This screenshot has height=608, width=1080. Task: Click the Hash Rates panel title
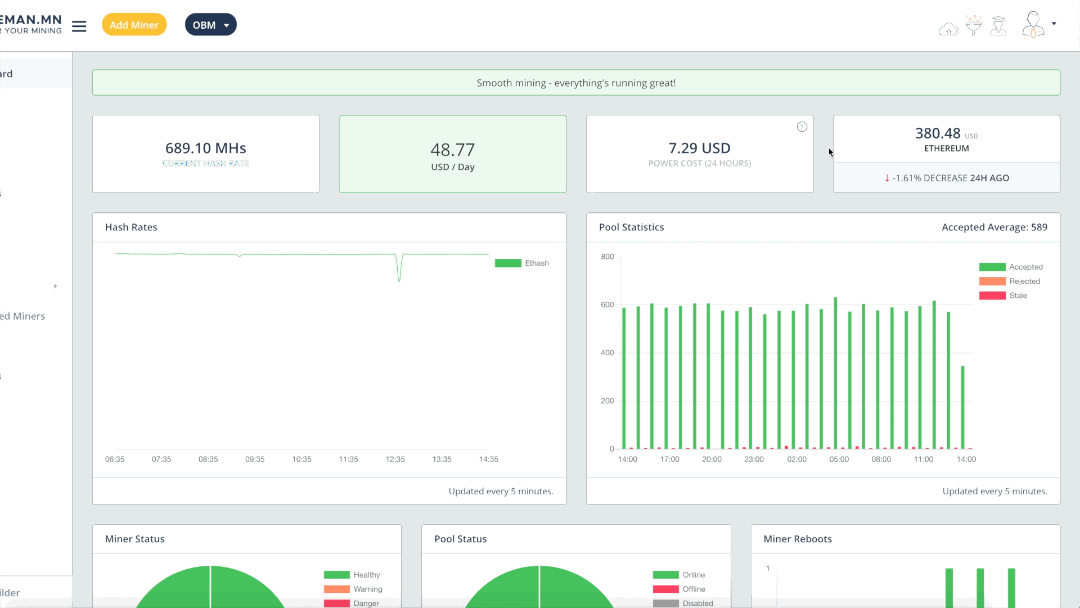131,227
